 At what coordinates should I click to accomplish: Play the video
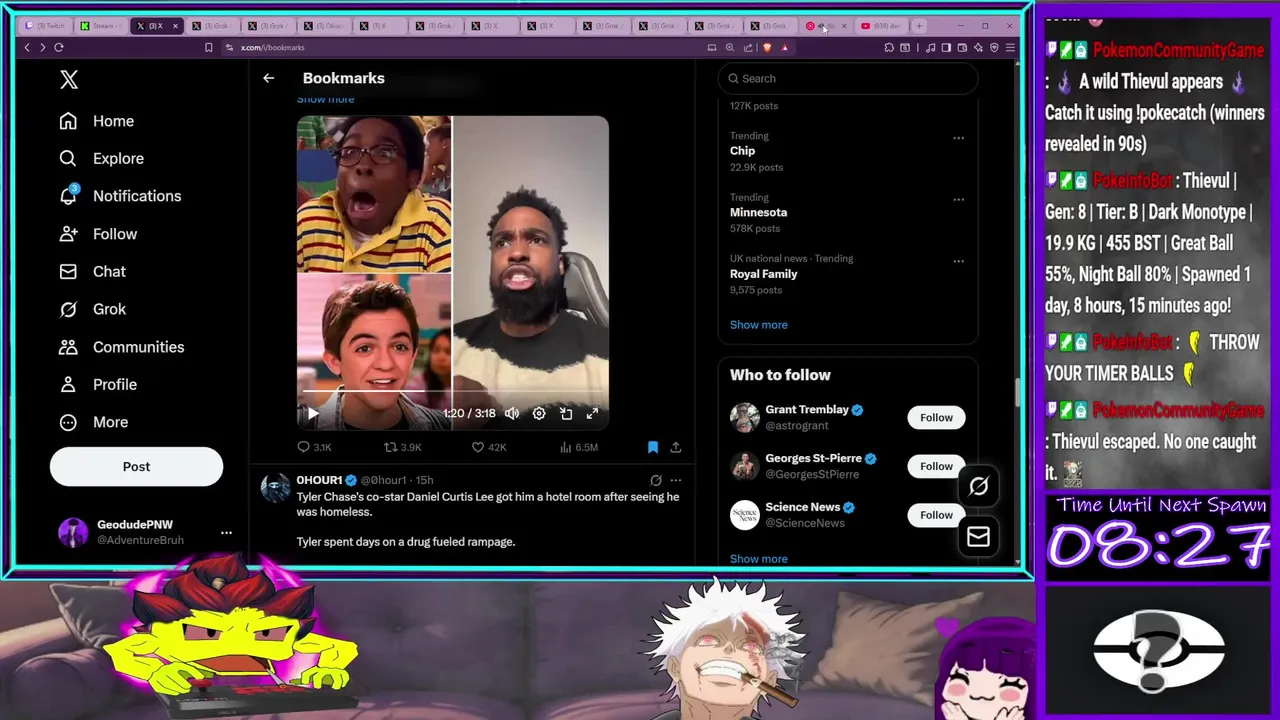pos(312,413)
